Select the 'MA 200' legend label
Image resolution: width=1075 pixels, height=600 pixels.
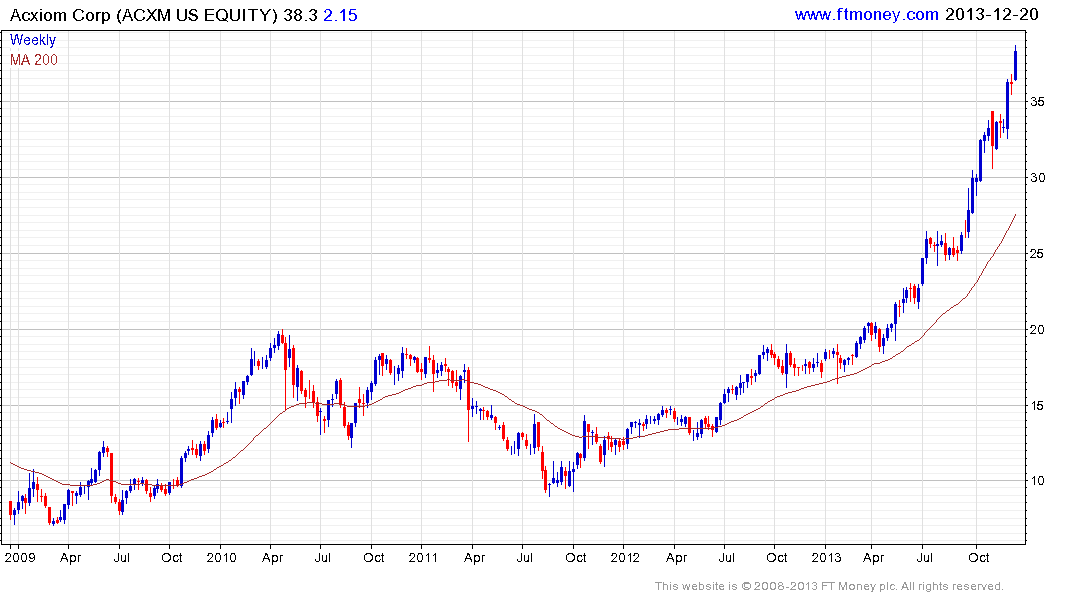pos(34,60)
